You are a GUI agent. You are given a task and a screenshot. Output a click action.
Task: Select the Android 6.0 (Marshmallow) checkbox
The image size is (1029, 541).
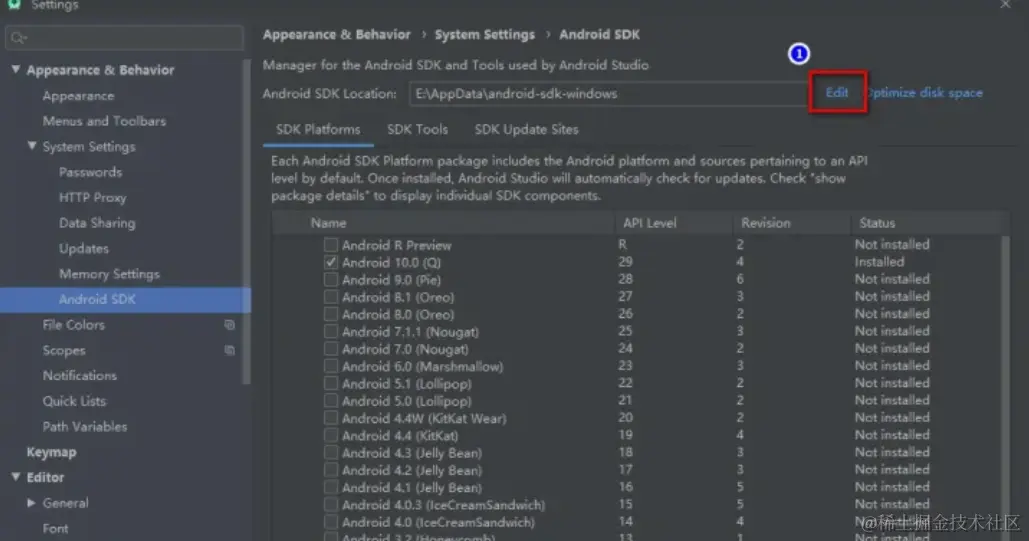click(x=330, y=366)
